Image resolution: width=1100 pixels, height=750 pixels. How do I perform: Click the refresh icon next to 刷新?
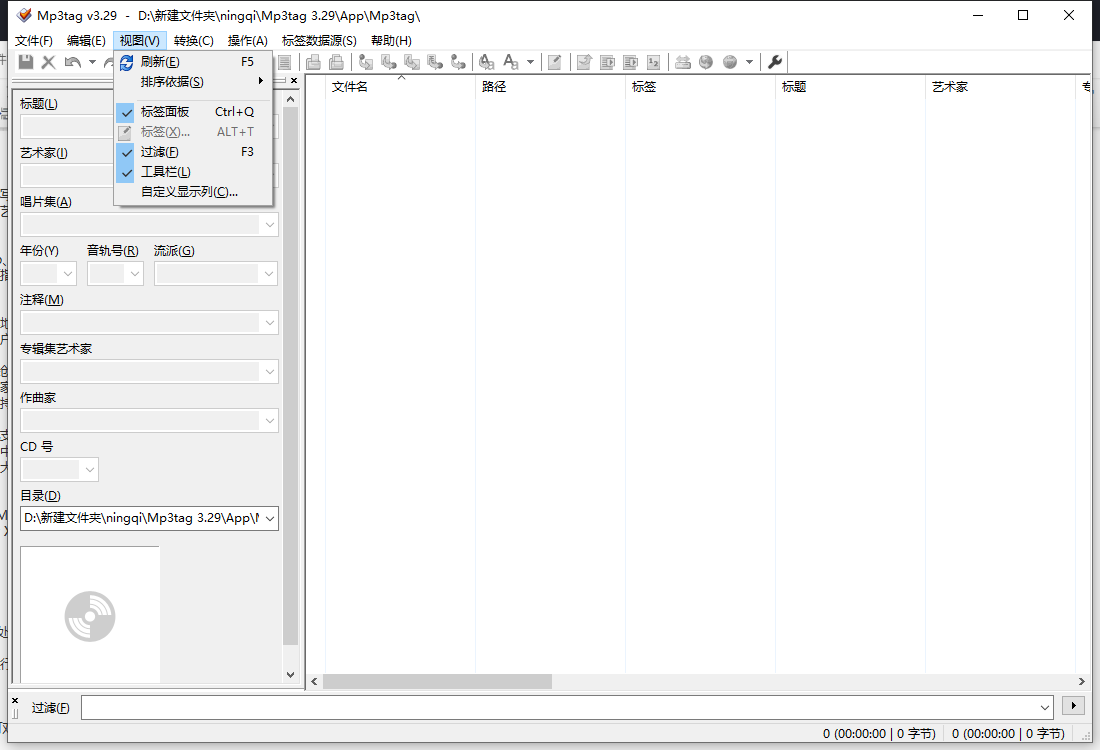coord(126,62)
